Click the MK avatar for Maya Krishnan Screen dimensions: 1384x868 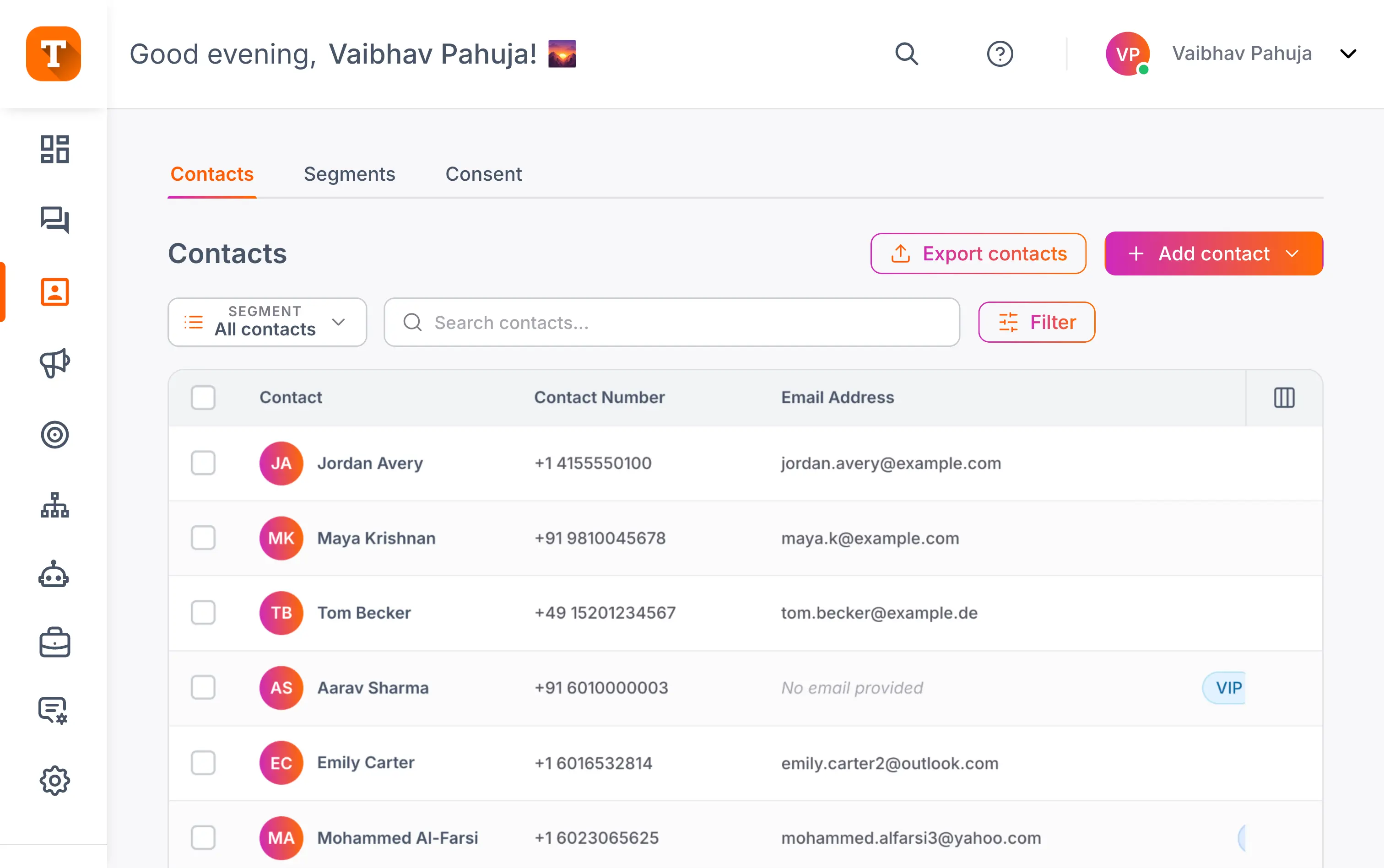(x=281, y=538)
